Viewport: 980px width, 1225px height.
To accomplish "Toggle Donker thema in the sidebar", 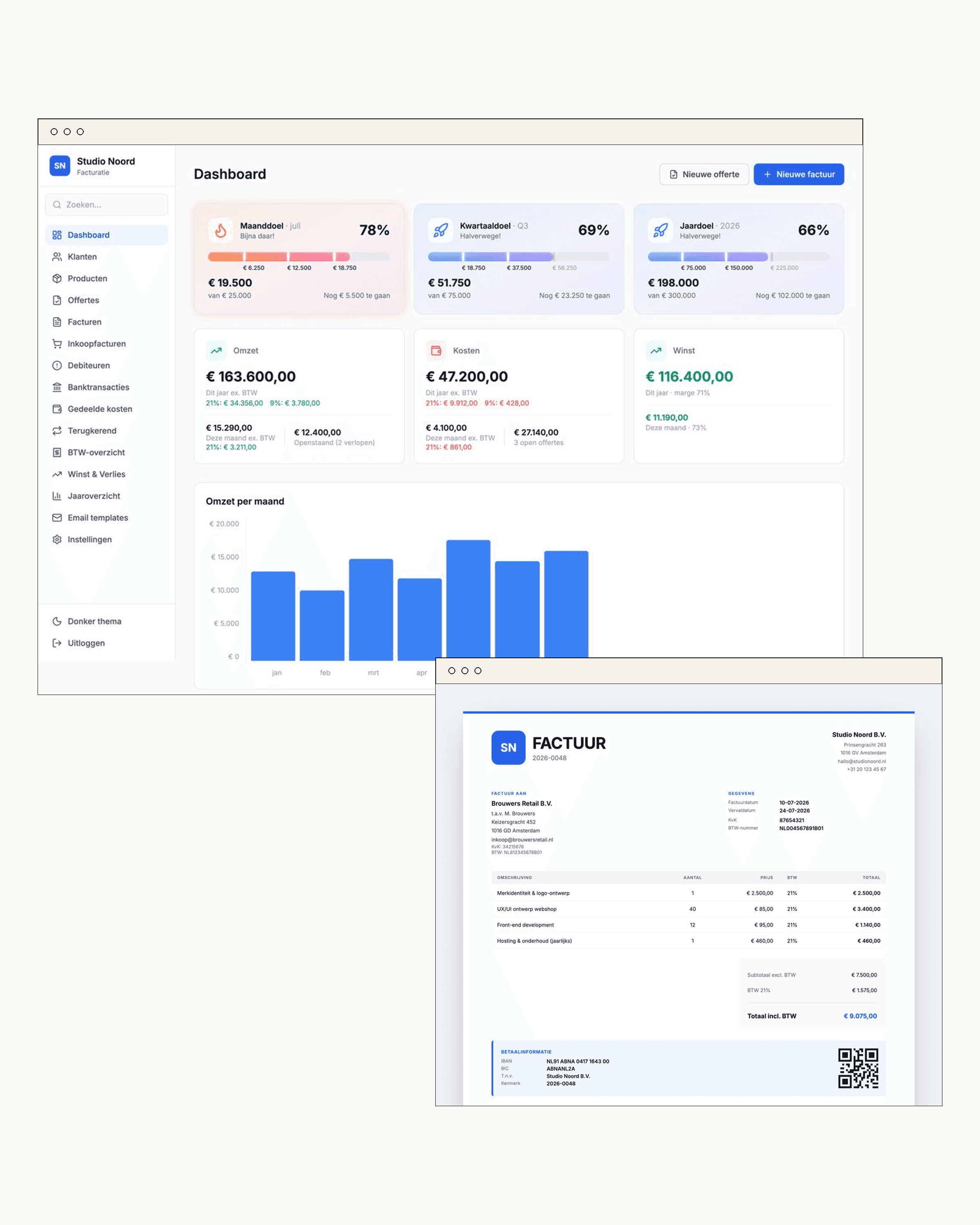I will (106, 621).
